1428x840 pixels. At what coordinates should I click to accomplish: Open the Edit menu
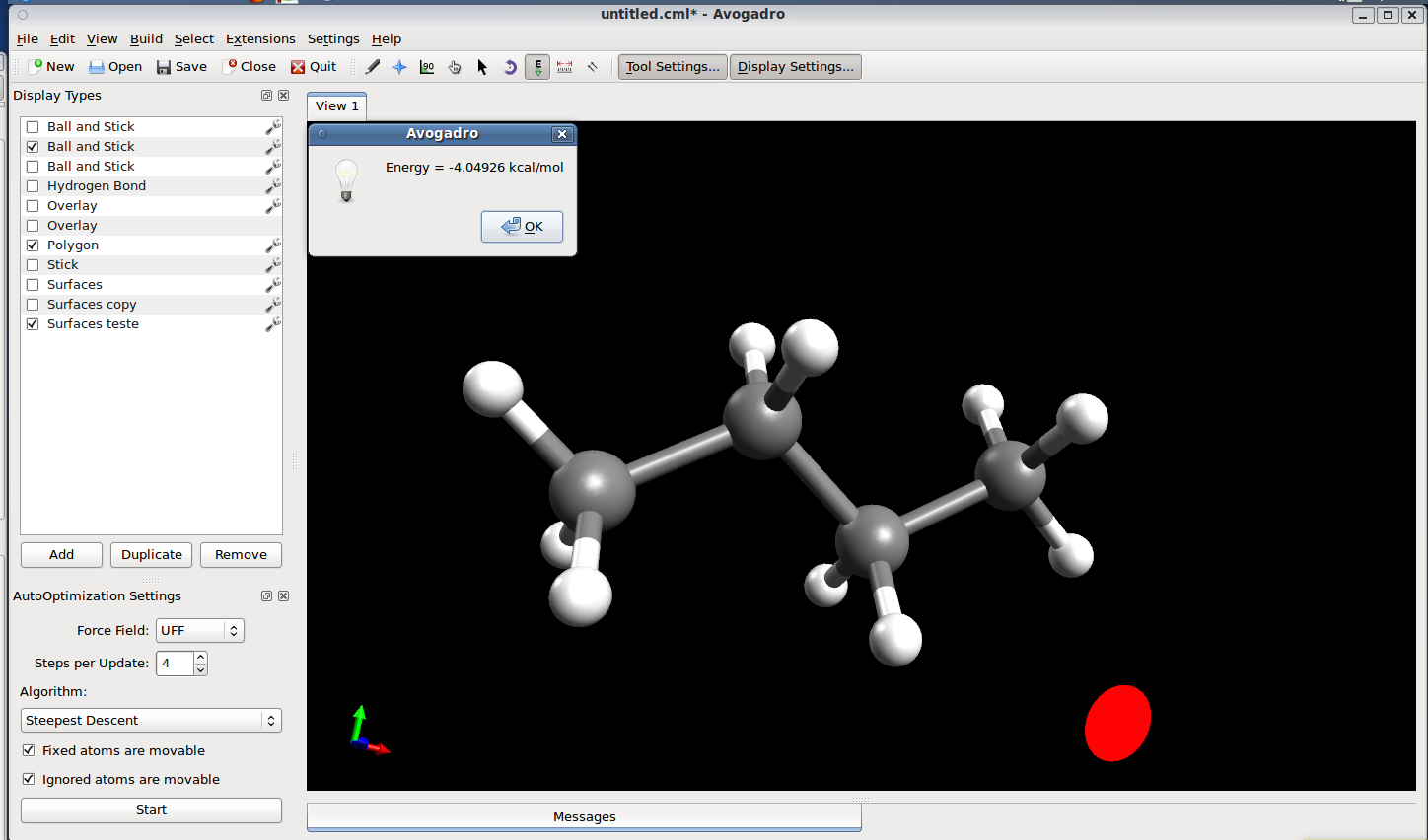coord(62,39)
